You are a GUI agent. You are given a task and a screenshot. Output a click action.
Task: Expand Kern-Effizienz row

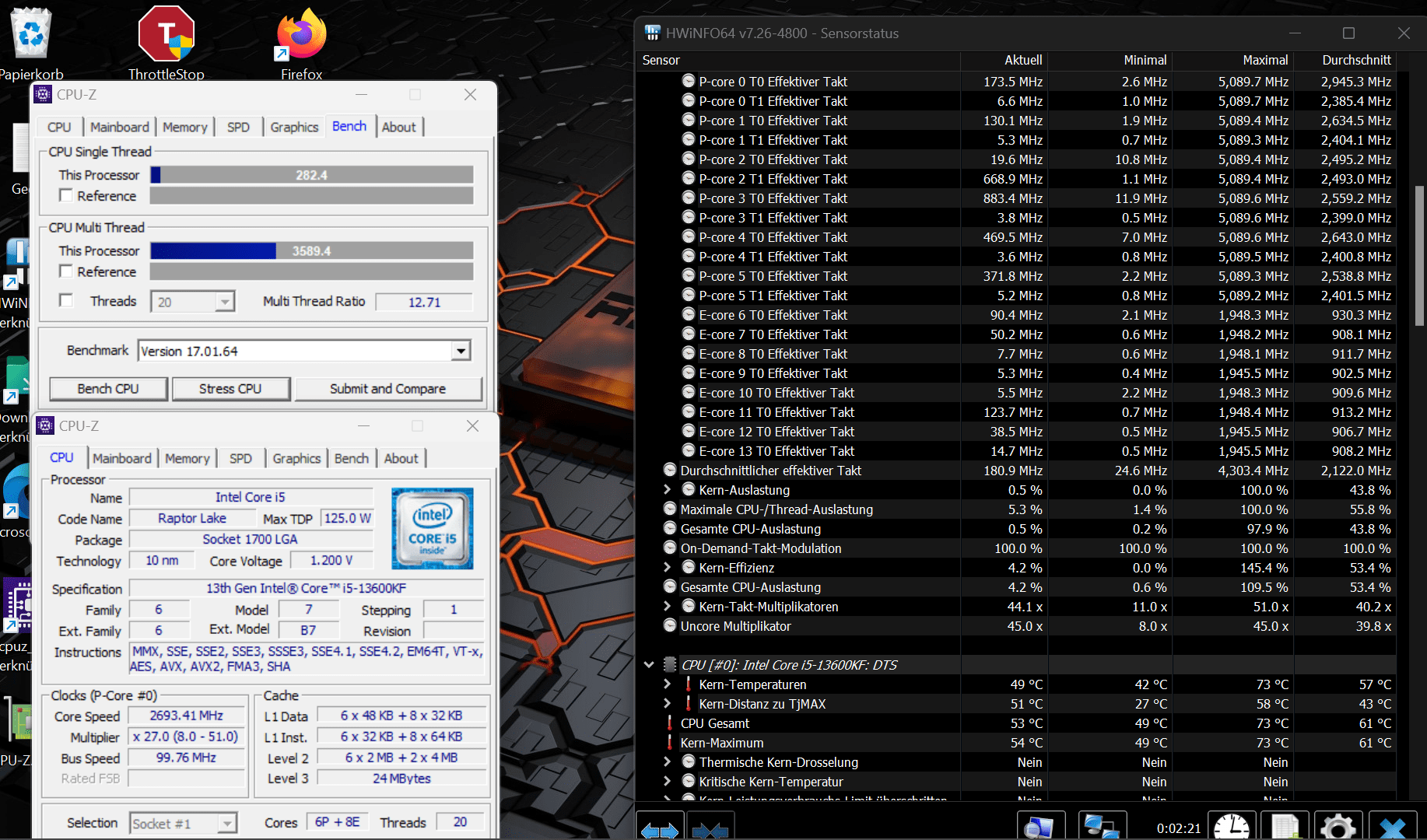tap(667, 567)
